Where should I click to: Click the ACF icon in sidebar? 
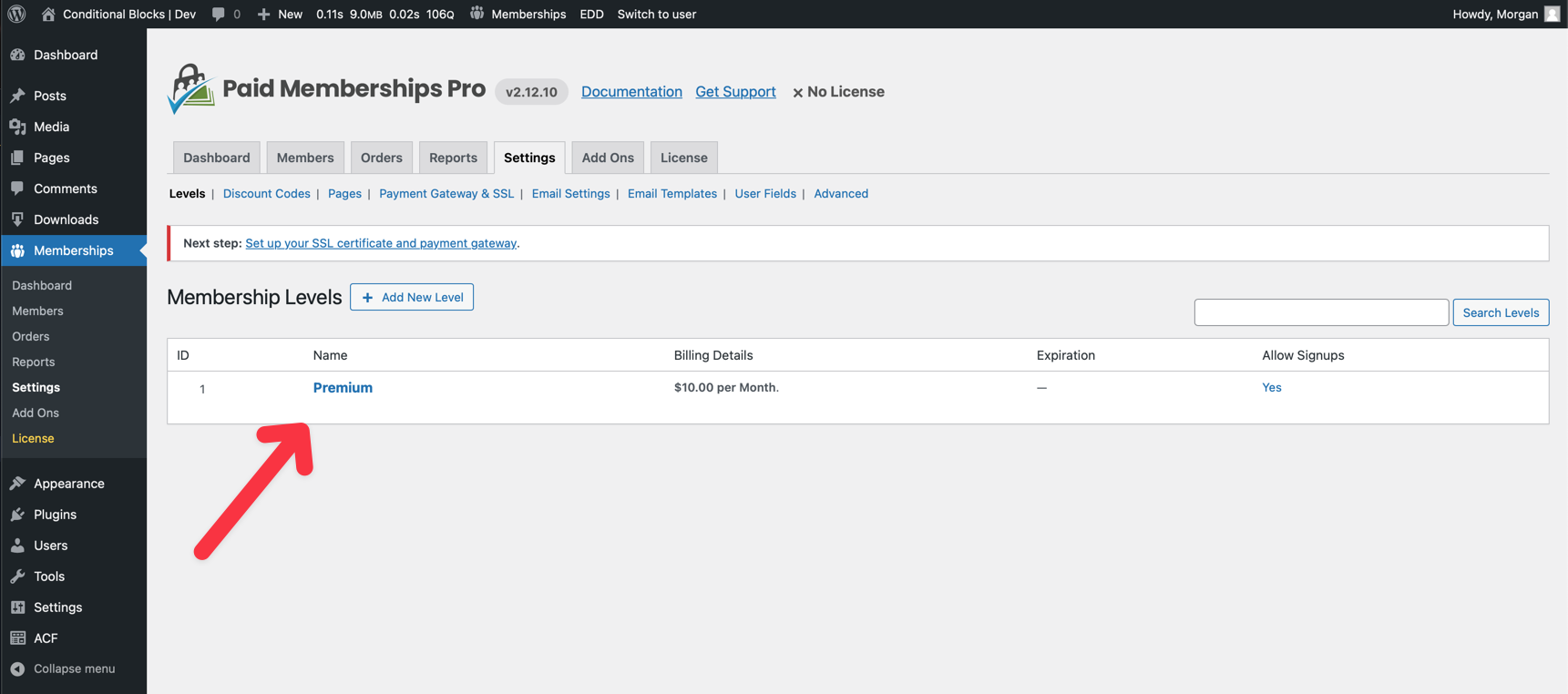tap(17, 638)
